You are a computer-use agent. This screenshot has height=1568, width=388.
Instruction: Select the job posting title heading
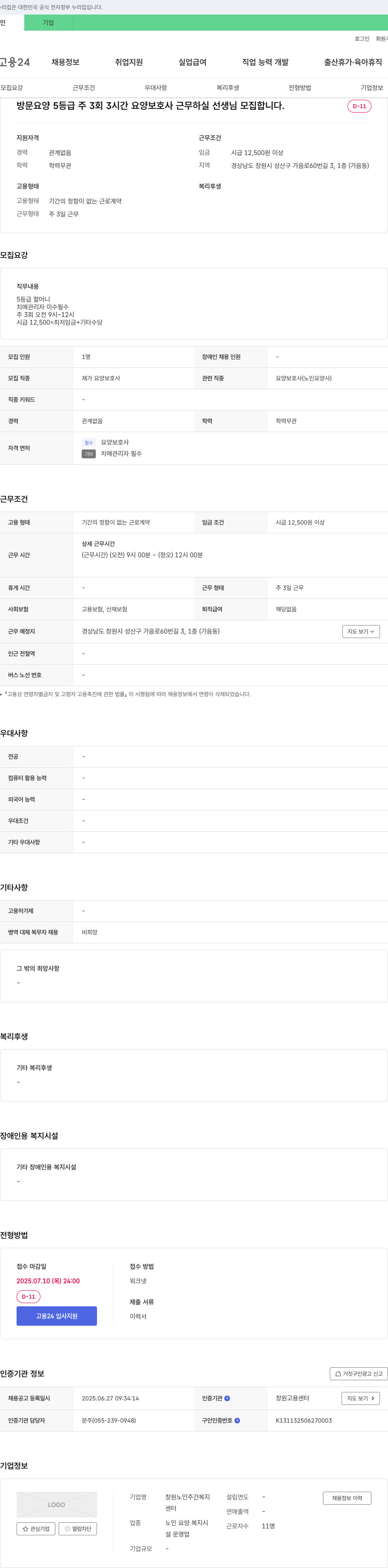150,105
